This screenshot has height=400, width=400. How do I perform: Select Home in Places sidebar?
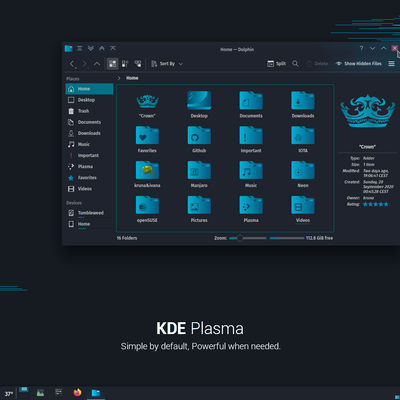[x=89, y=89]
